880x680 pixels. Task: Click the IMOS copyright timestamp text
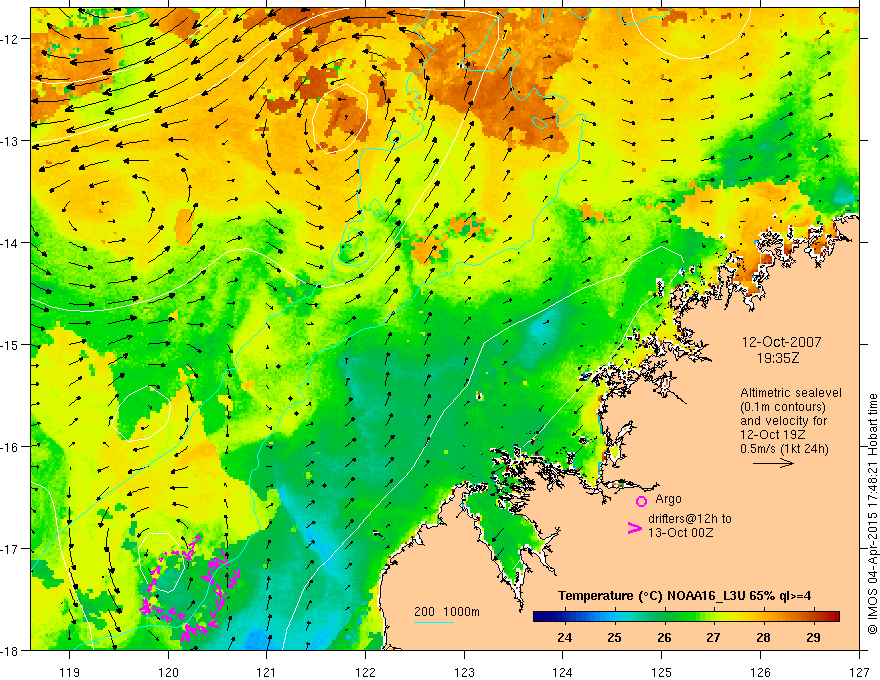872,514
